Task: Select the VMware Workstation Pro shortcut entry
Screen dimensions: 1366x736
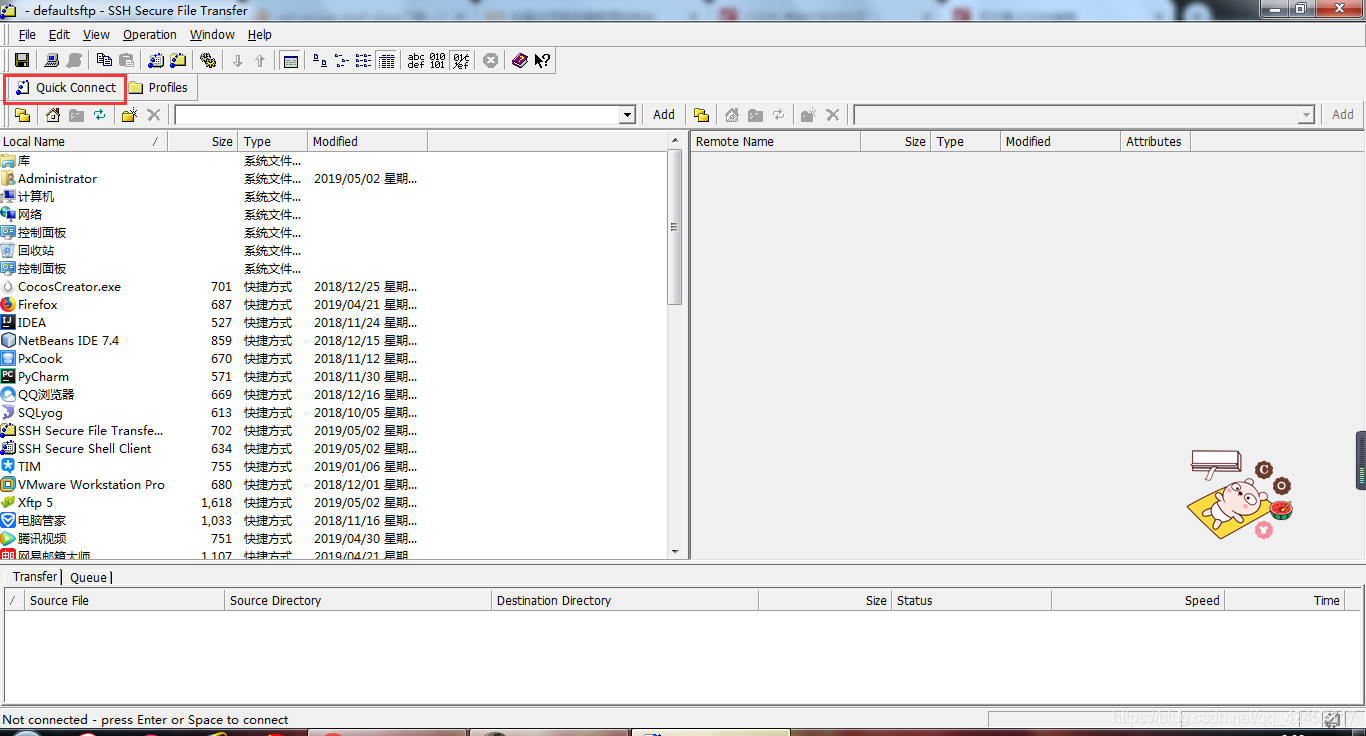Action: [91, 485]
